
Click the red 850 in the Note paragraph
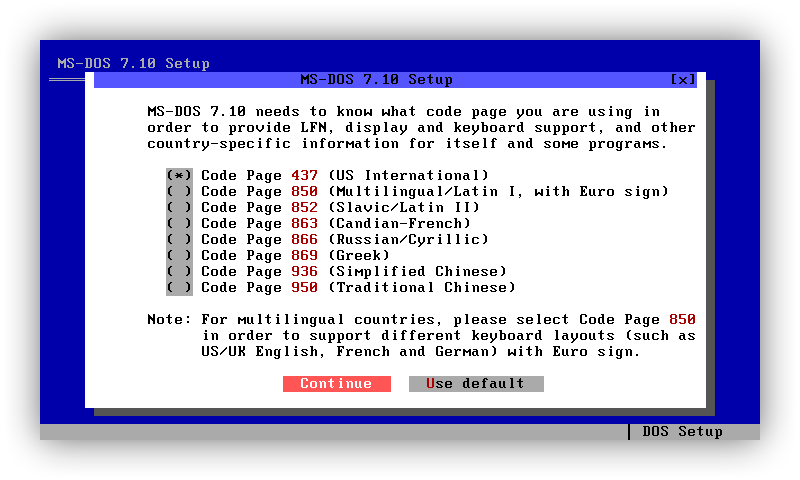click(682, 320)
